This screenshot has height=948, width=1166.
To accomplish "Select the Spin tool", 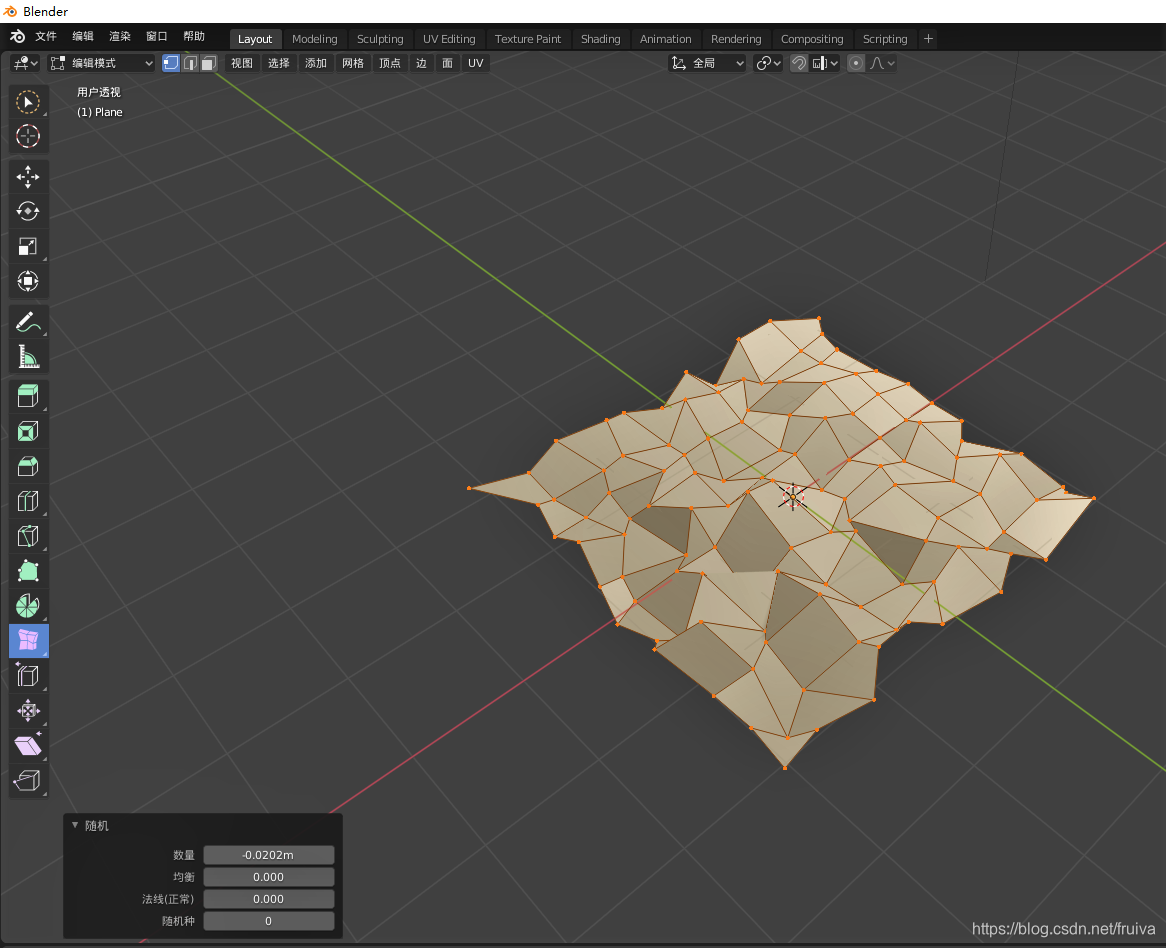I will pyautogui.click(x=28, y=606).
